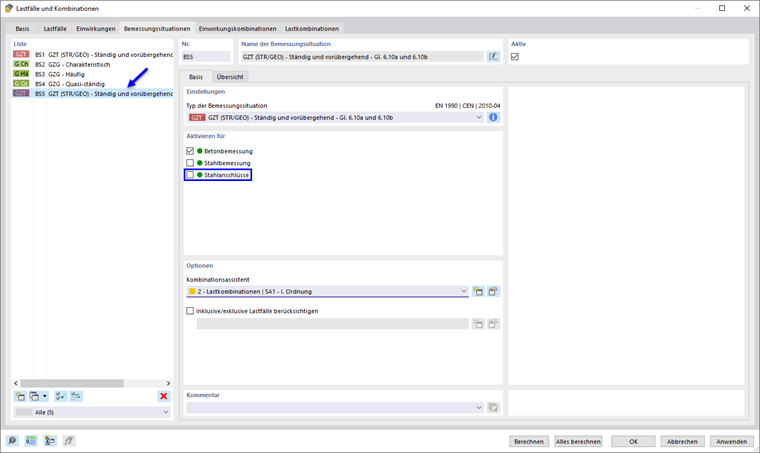Click the green G Qs color tag of BS4
Viewport: 760px width, 453px height.
click(x=21, y=83)
